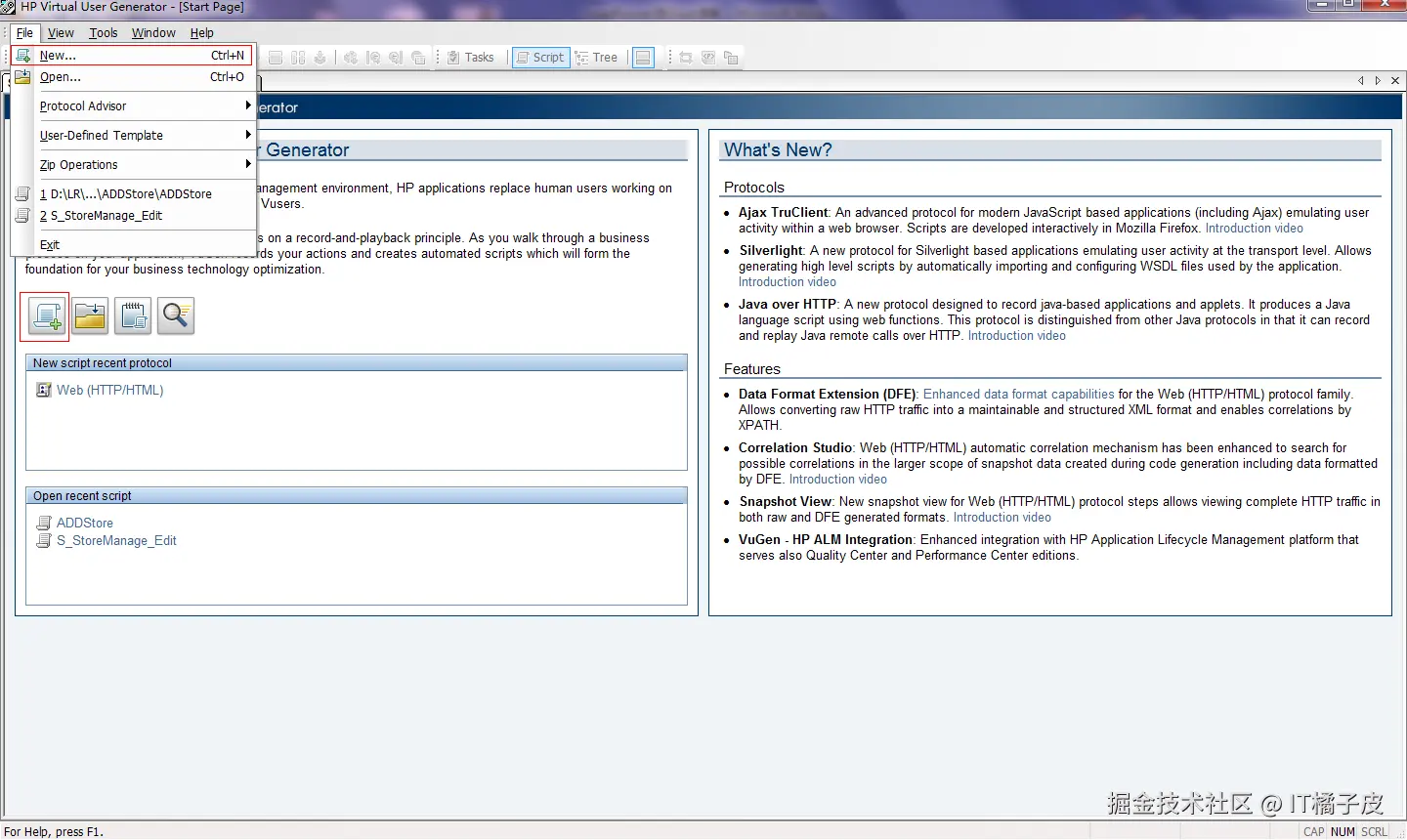Toggle the output window toolbar icon

643,58
